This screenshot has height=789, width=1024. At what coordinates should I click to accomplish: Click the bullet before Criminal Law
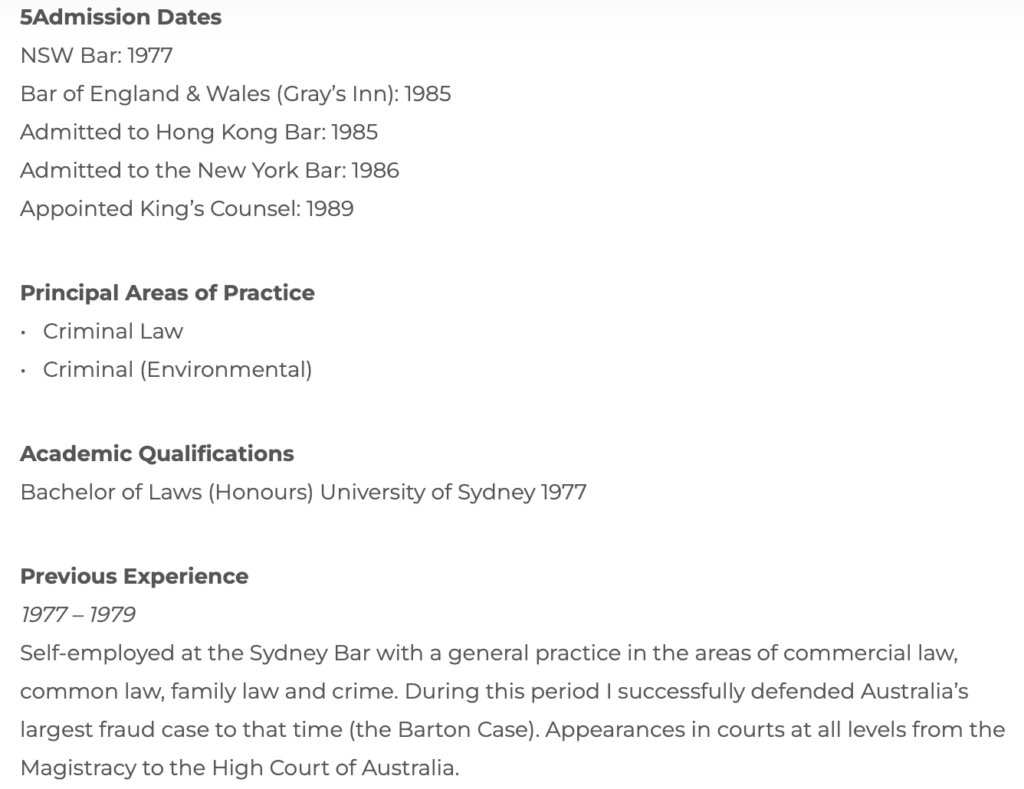tap(23, 332)
